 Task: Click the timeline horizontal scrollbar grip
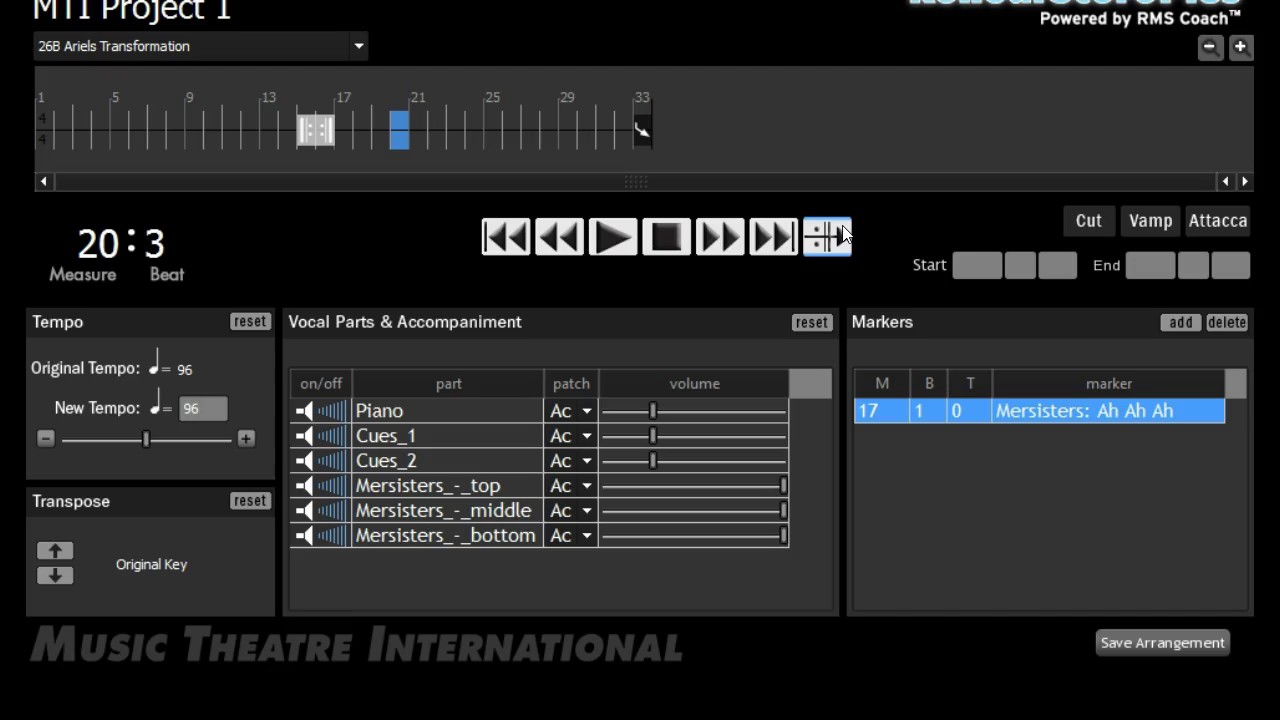tap(636, 182)
